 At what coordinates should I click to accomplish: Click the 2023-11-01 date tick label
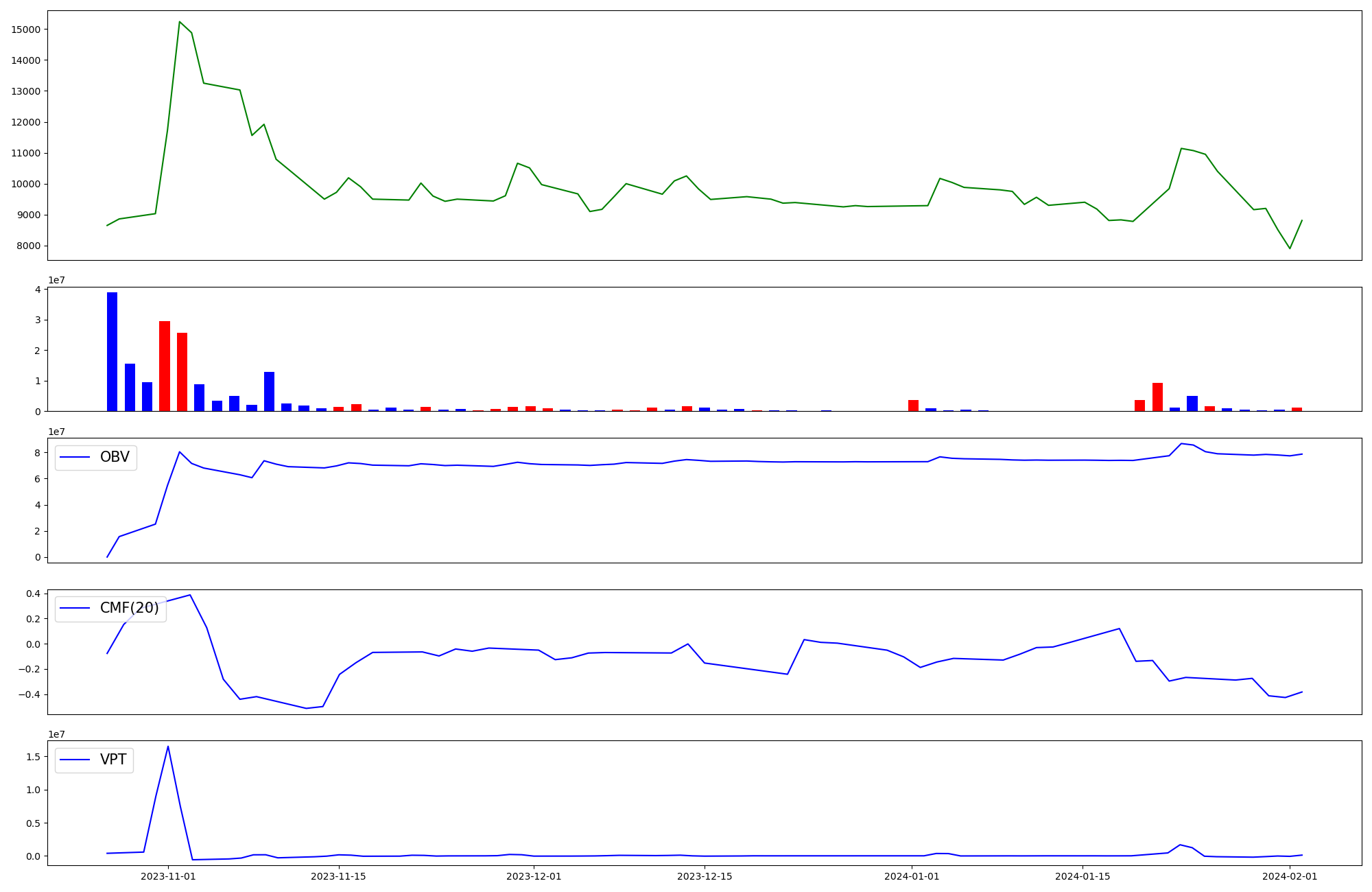(168, 876)
